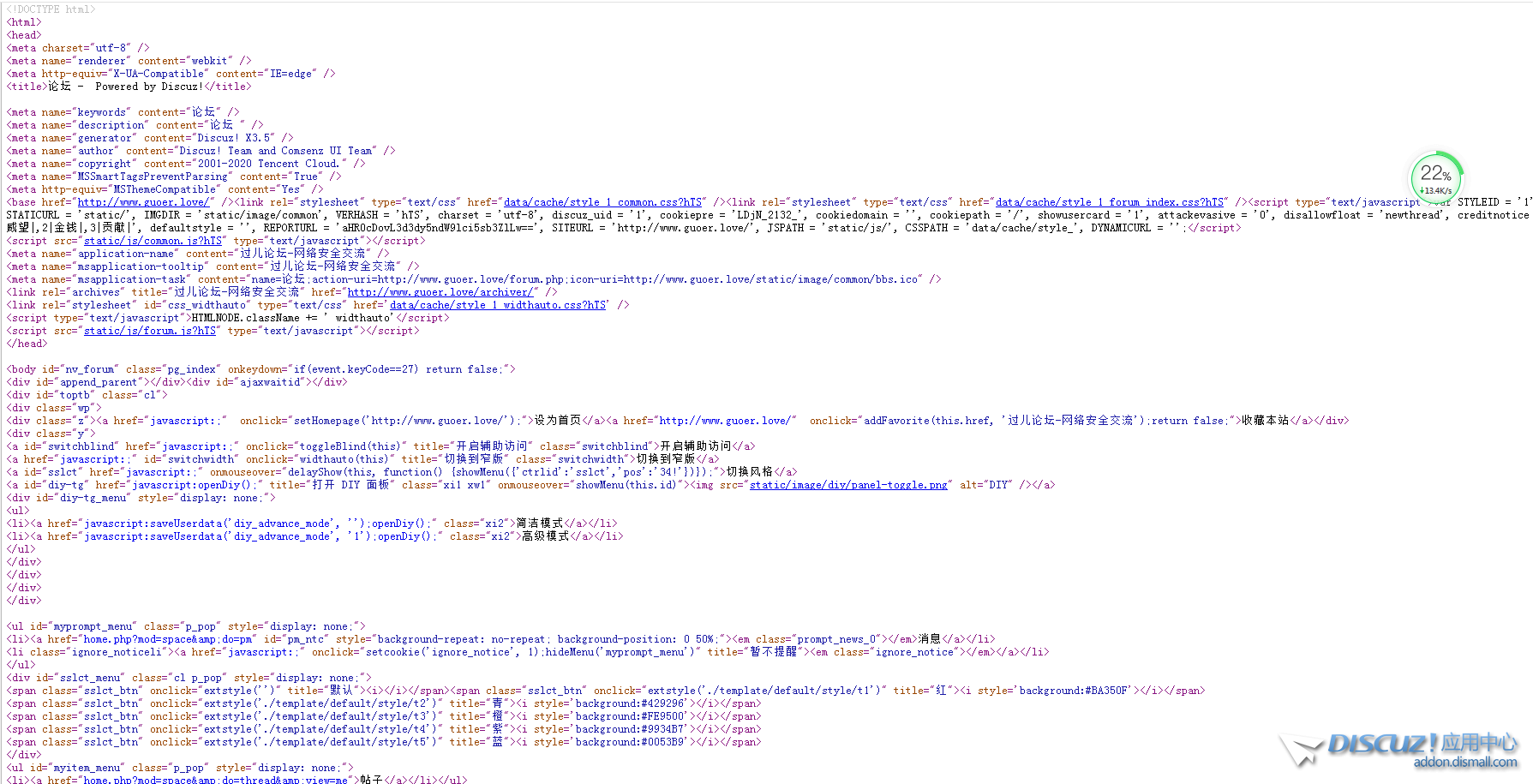1533x784 pixels.
Task: Click the div id="sslct_menu" line
Action: (189, 678)
